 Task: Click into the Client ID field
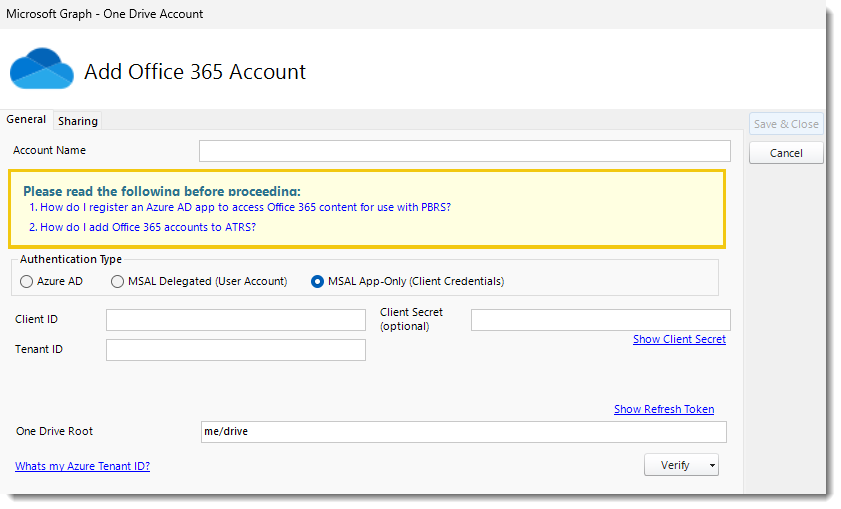235,320
